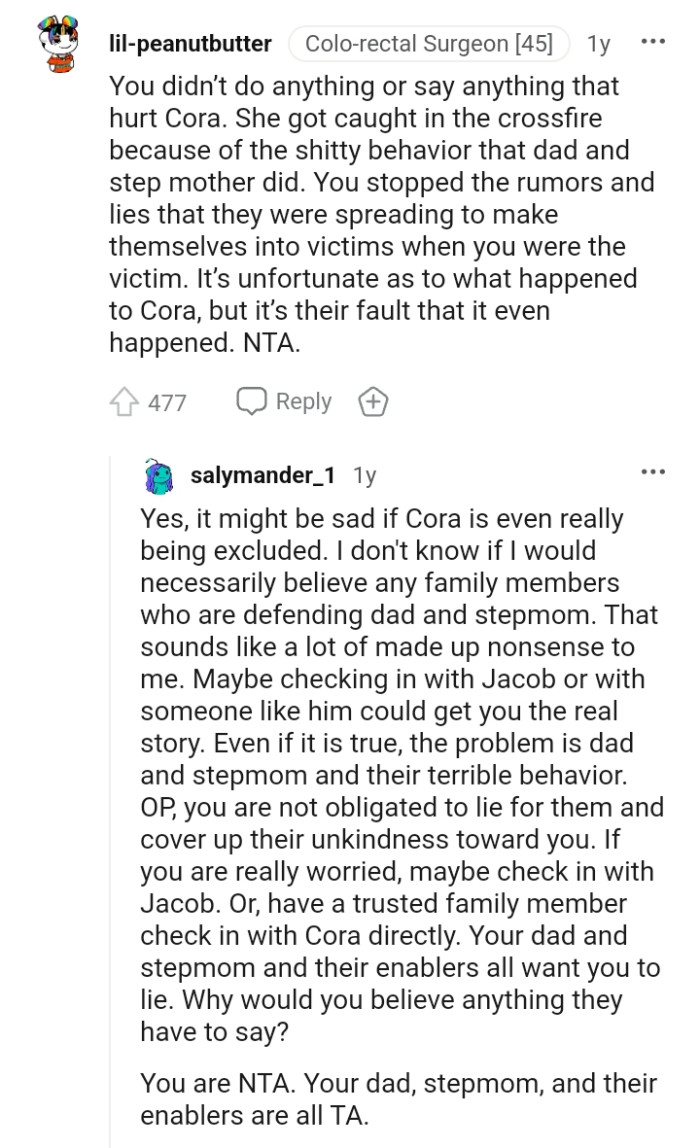Click the Colo-rectal Surgeon [45] flair

429,43
